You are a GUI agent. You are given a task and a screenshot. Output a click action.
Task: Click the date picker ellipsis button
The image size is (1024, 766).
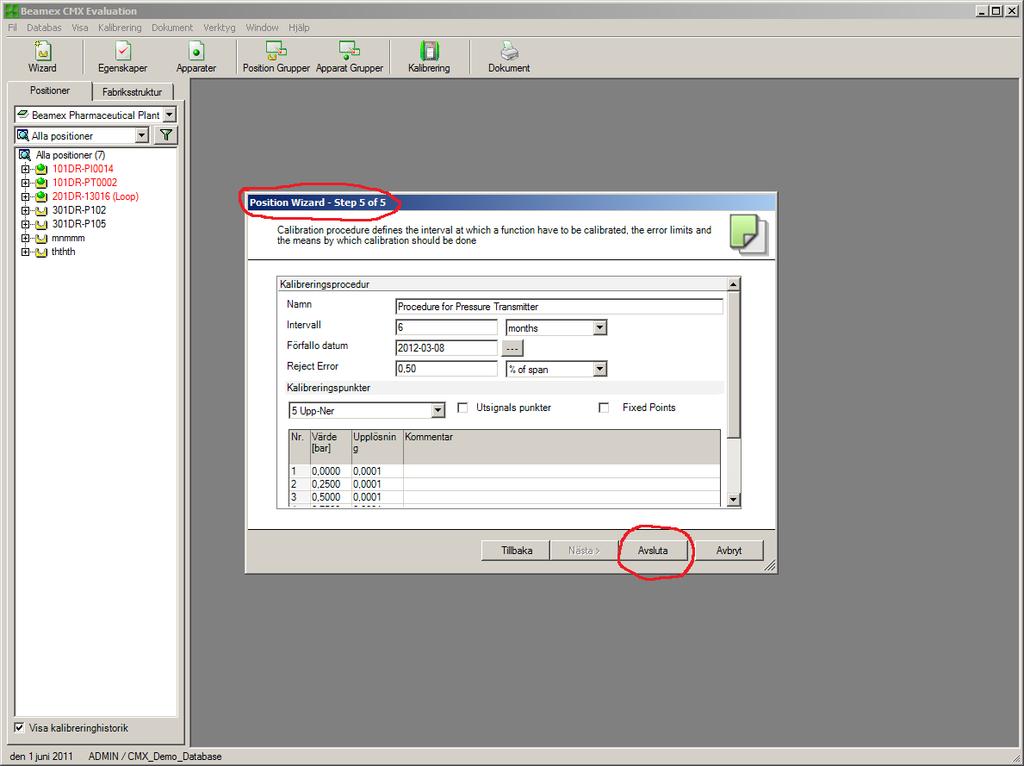click(512, 348)
